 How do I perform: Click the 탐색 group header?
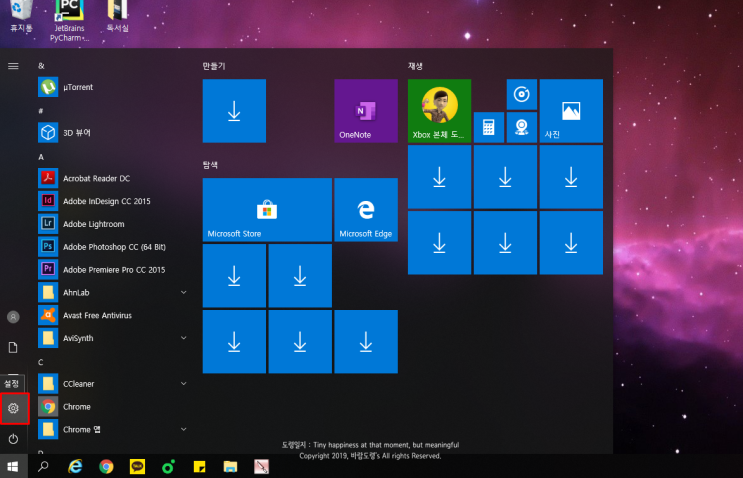[x=210, y=165]
